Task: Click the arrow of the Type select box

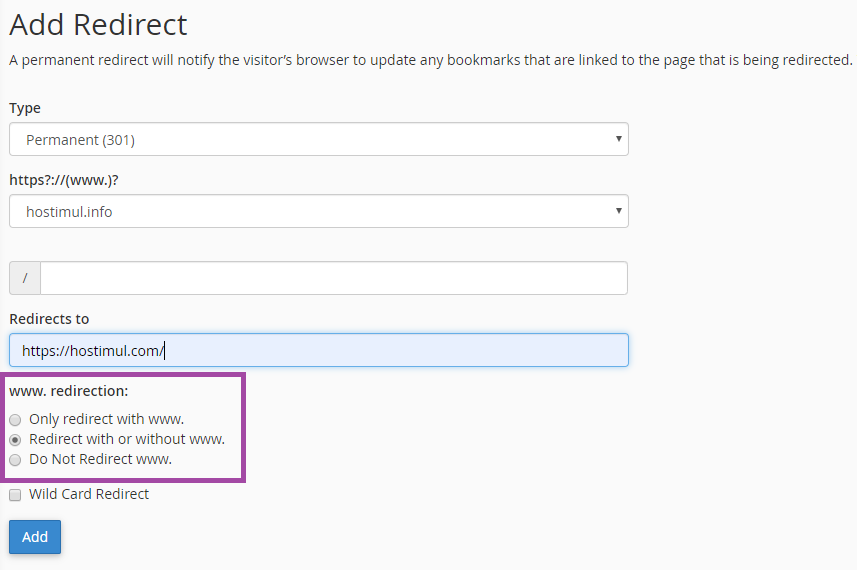Action: coord(619,139)
